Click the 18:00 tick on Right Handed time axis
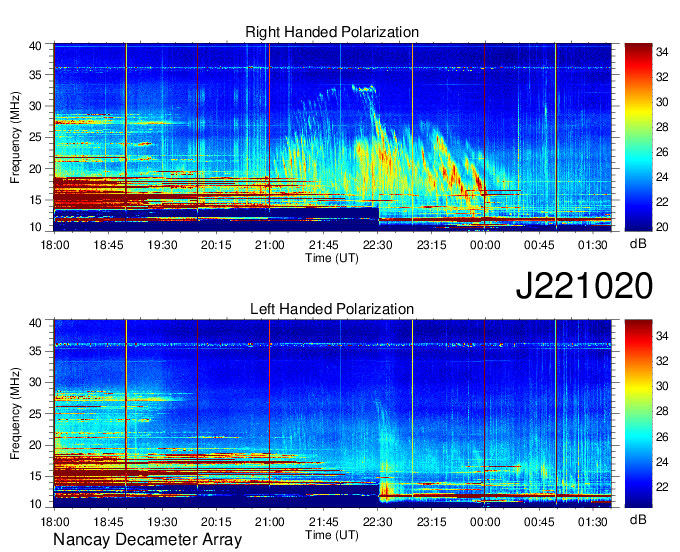The image size is (680, 552). [x=55, y=245]
